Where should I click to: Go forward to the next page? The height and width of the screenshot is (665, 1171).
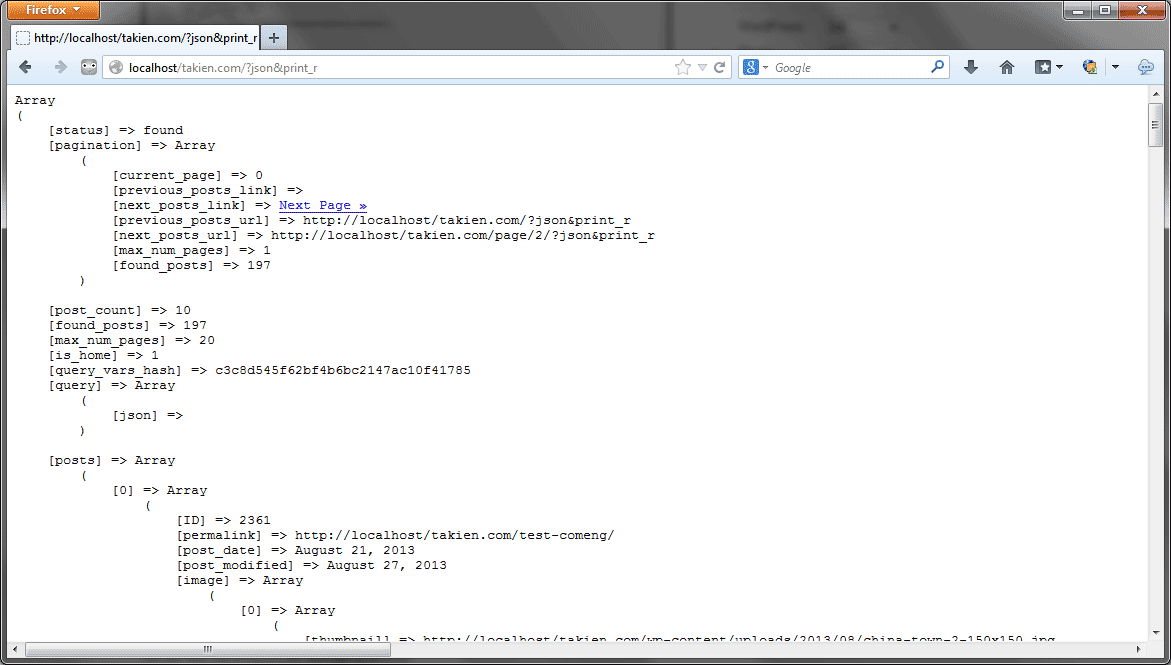point(60,67)
